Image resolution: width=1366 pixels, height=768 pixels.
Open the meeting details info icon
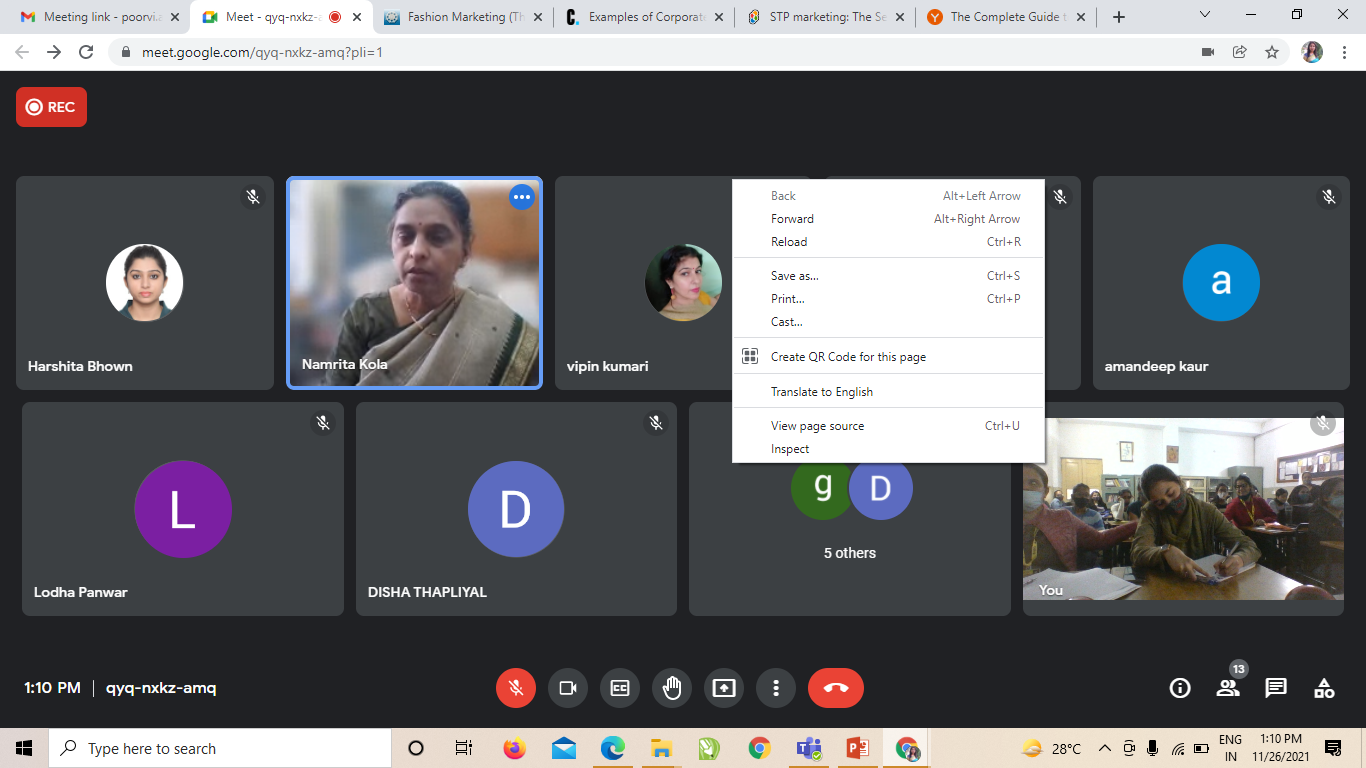(x=1180, y=688)
